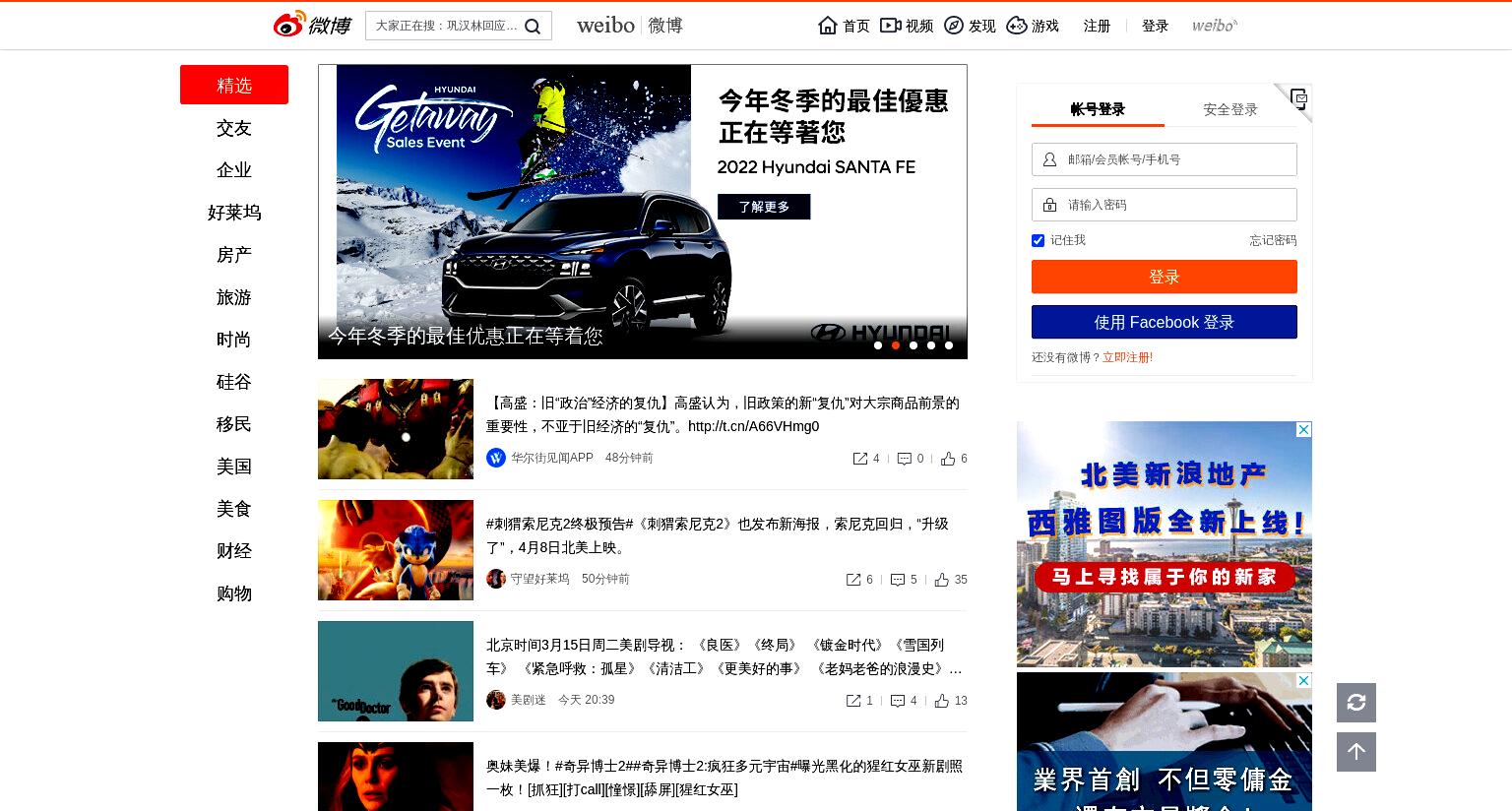This screenshot has width=1512, height=811.
Task: Select the last carousel dot
Action: pos(949,345)
